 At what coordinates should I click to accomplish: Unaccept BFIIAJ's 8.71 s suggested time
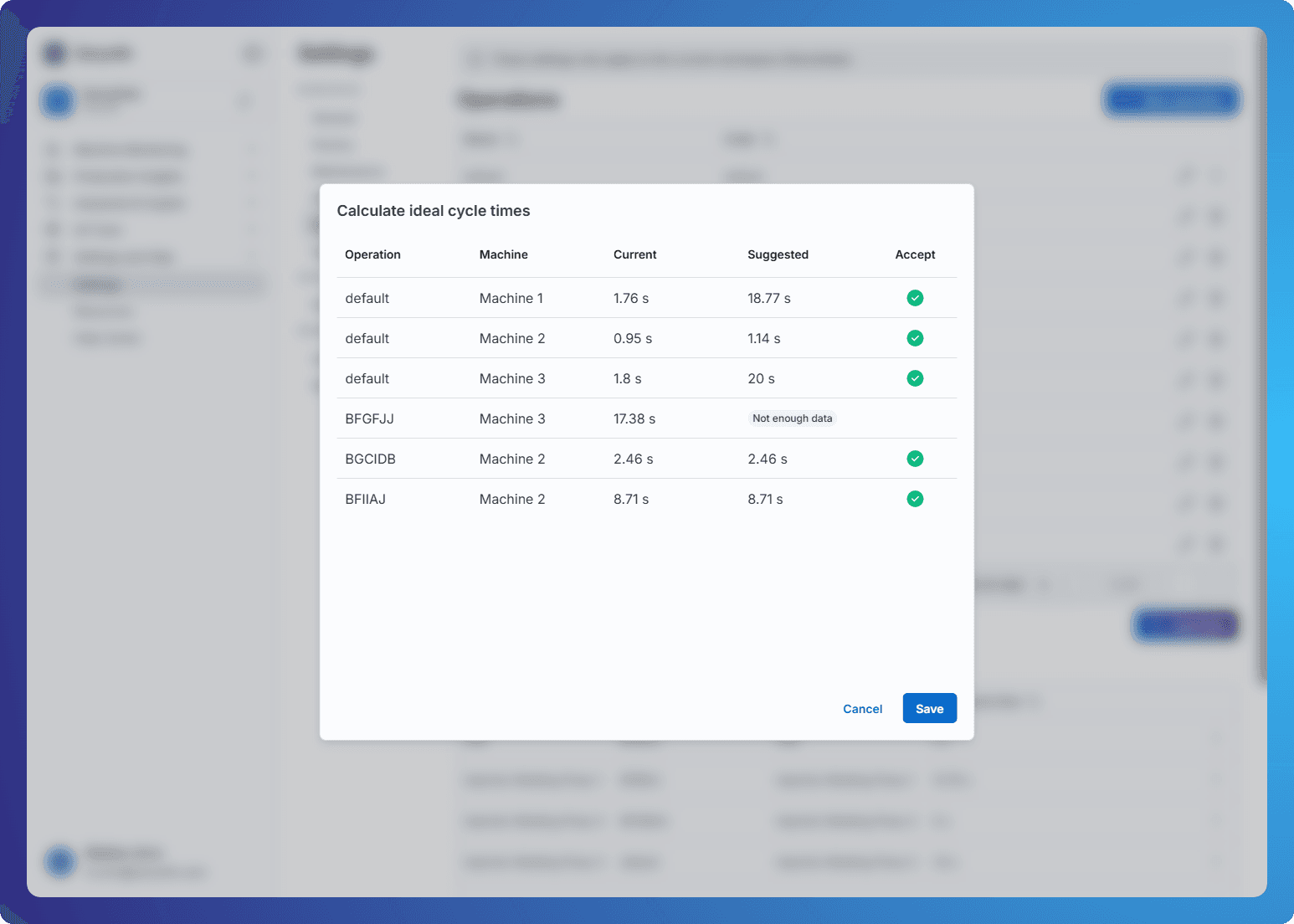click(915, 498)
